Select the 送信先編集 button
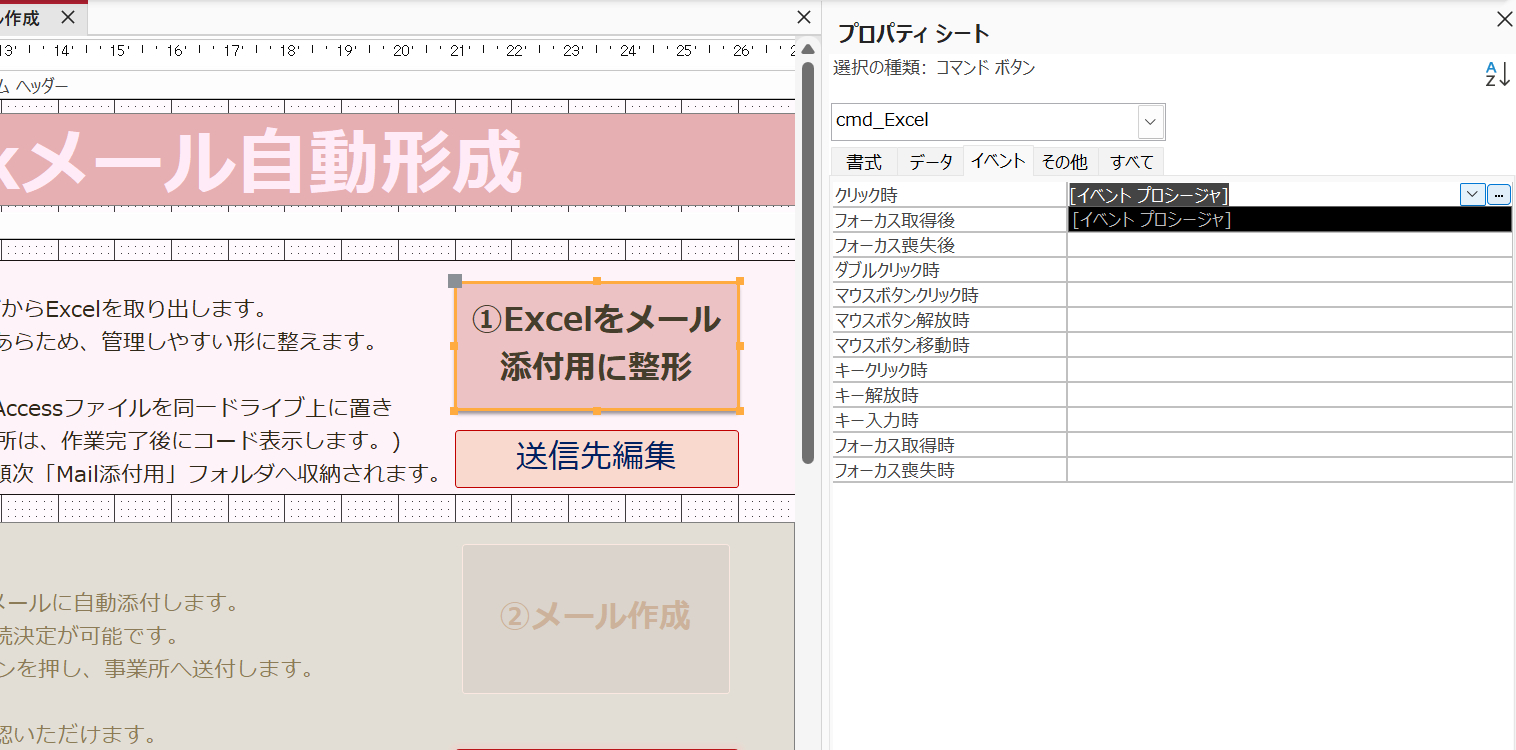Viewport: 1516px width, 750px height. click(596, 458)
